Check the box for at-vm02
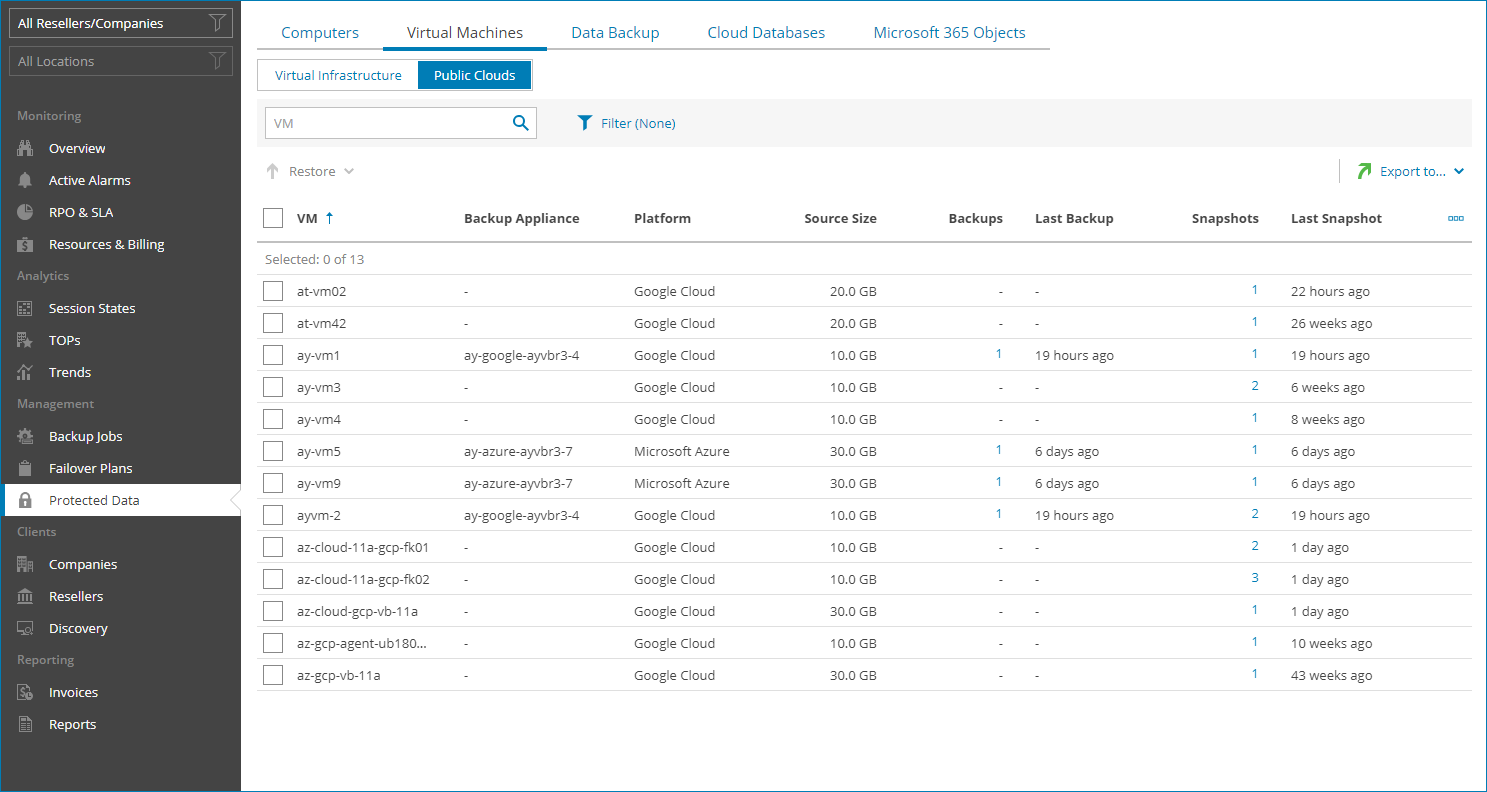 click(273, 291)
